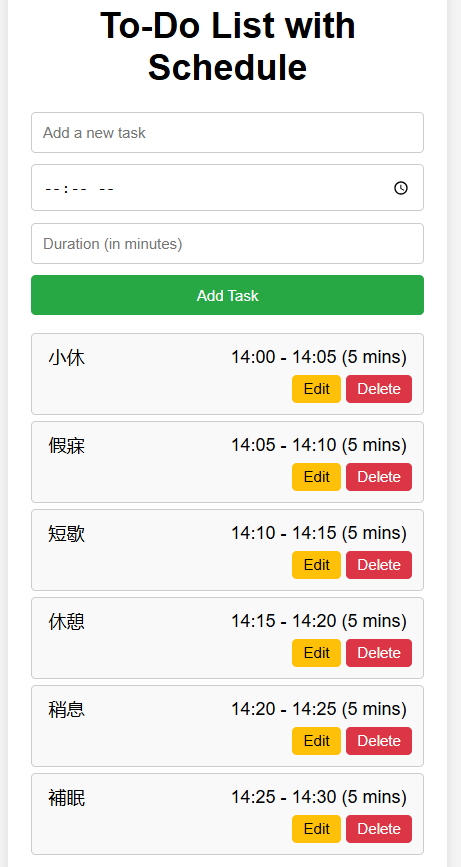Edit the 小休 task

click(316, 389)
